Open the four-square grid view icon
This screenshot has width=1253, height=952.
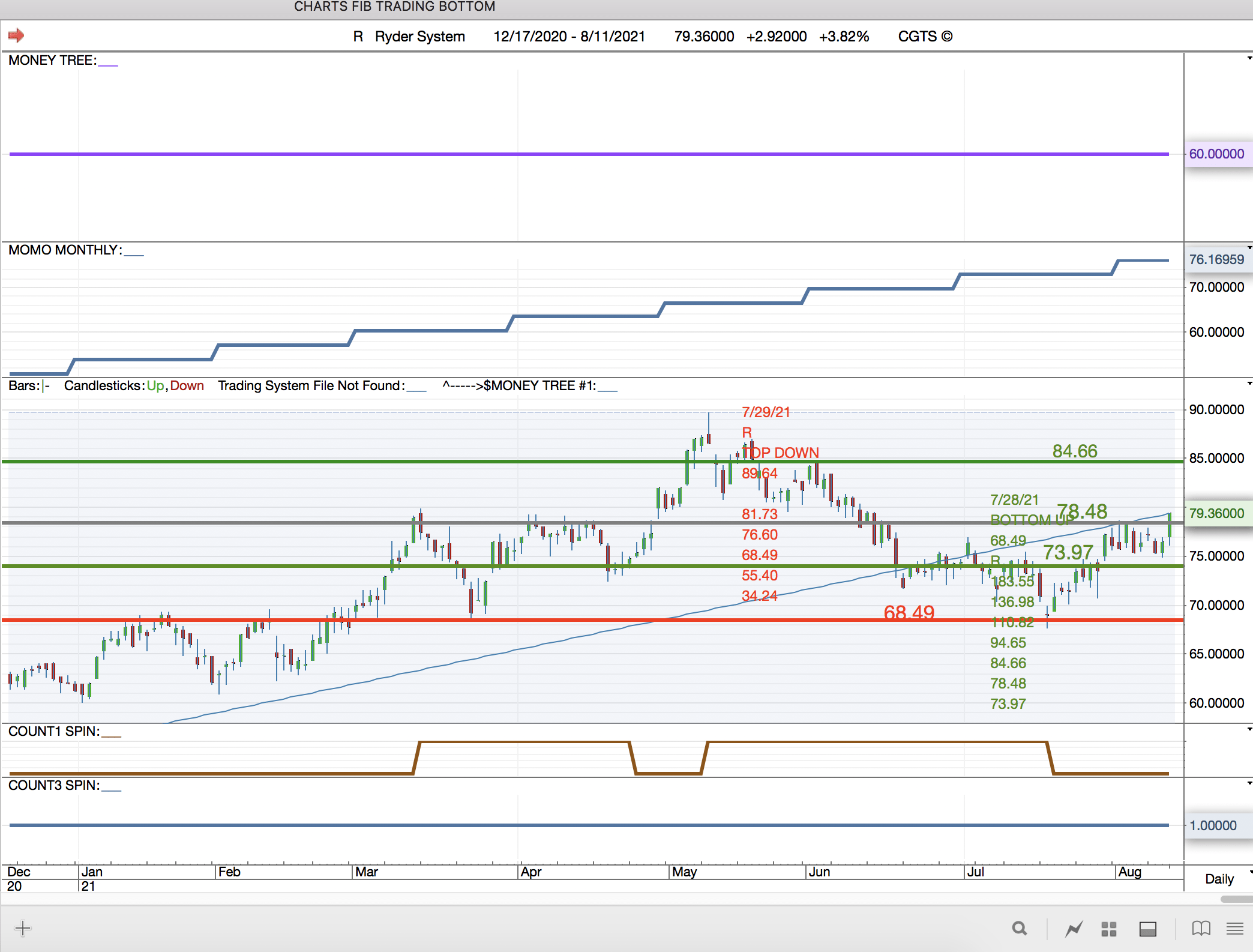(x=1108, y=929)
